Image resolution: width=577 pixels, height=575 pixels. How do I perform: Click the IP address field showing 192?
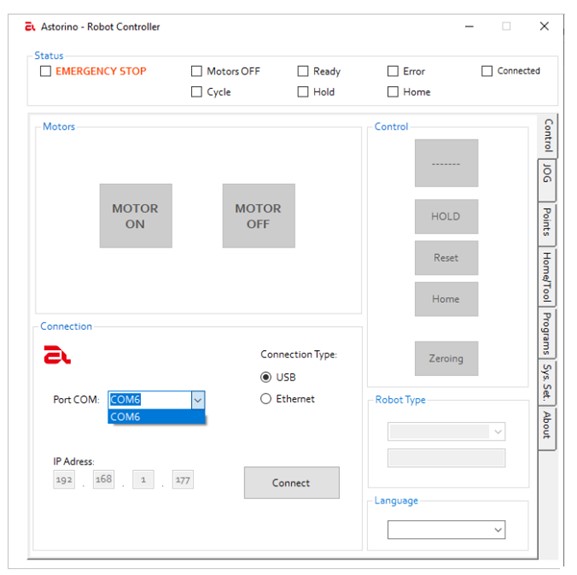pos(64,479)
